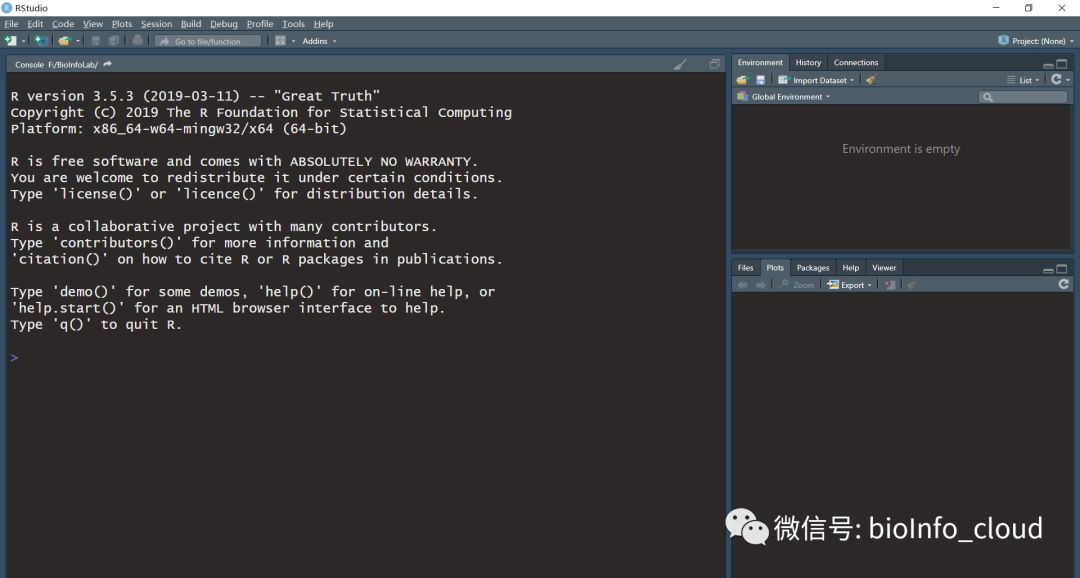Minimize the Plots pane

[x=1048, y=270]
